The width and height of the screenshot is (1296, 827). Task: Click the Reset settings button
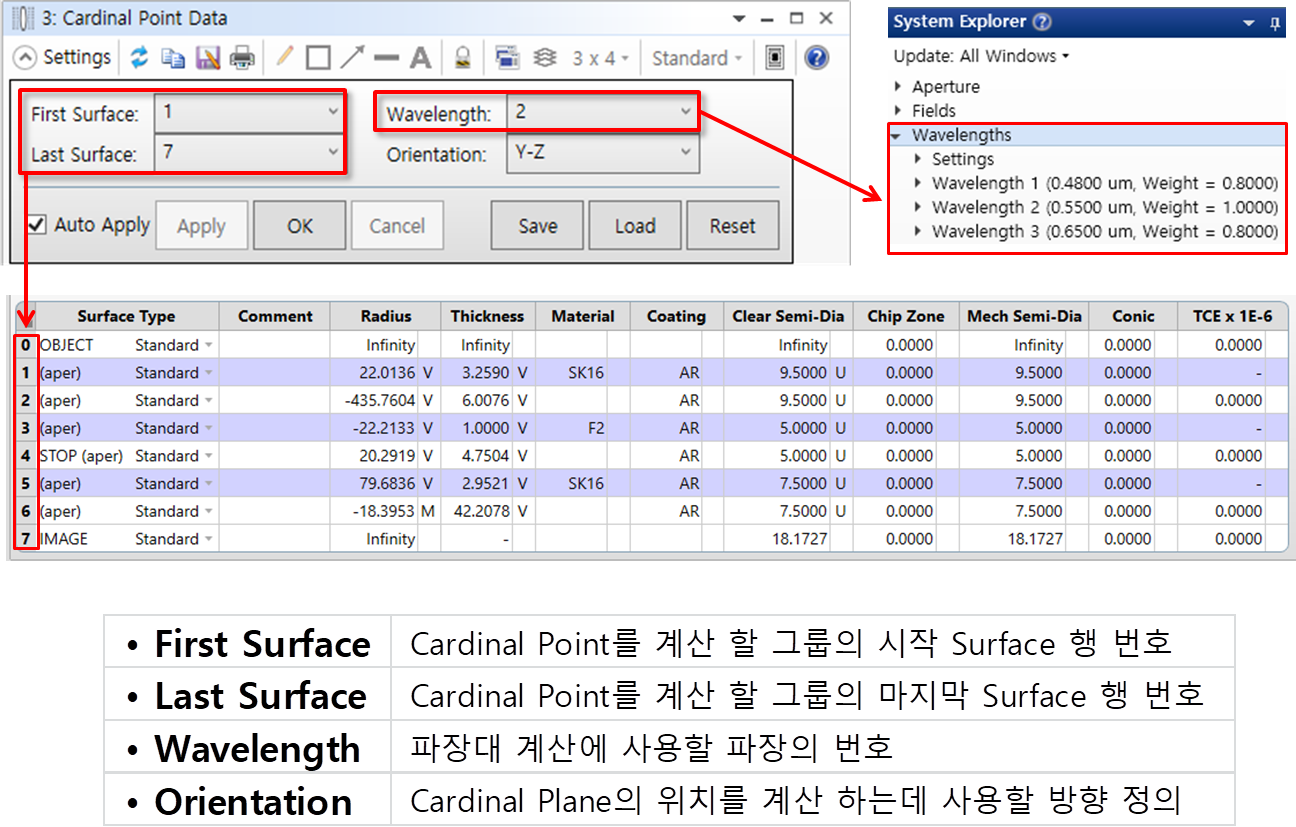point(733,226)
